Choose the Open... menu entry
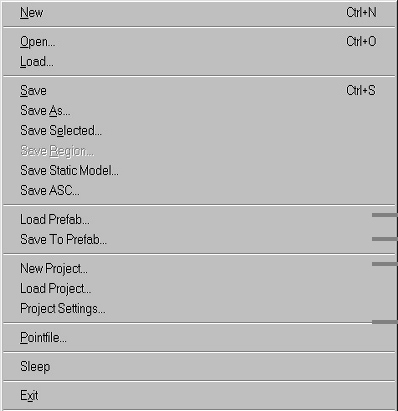Screen dimensions: 398x411 coord(199,42)
